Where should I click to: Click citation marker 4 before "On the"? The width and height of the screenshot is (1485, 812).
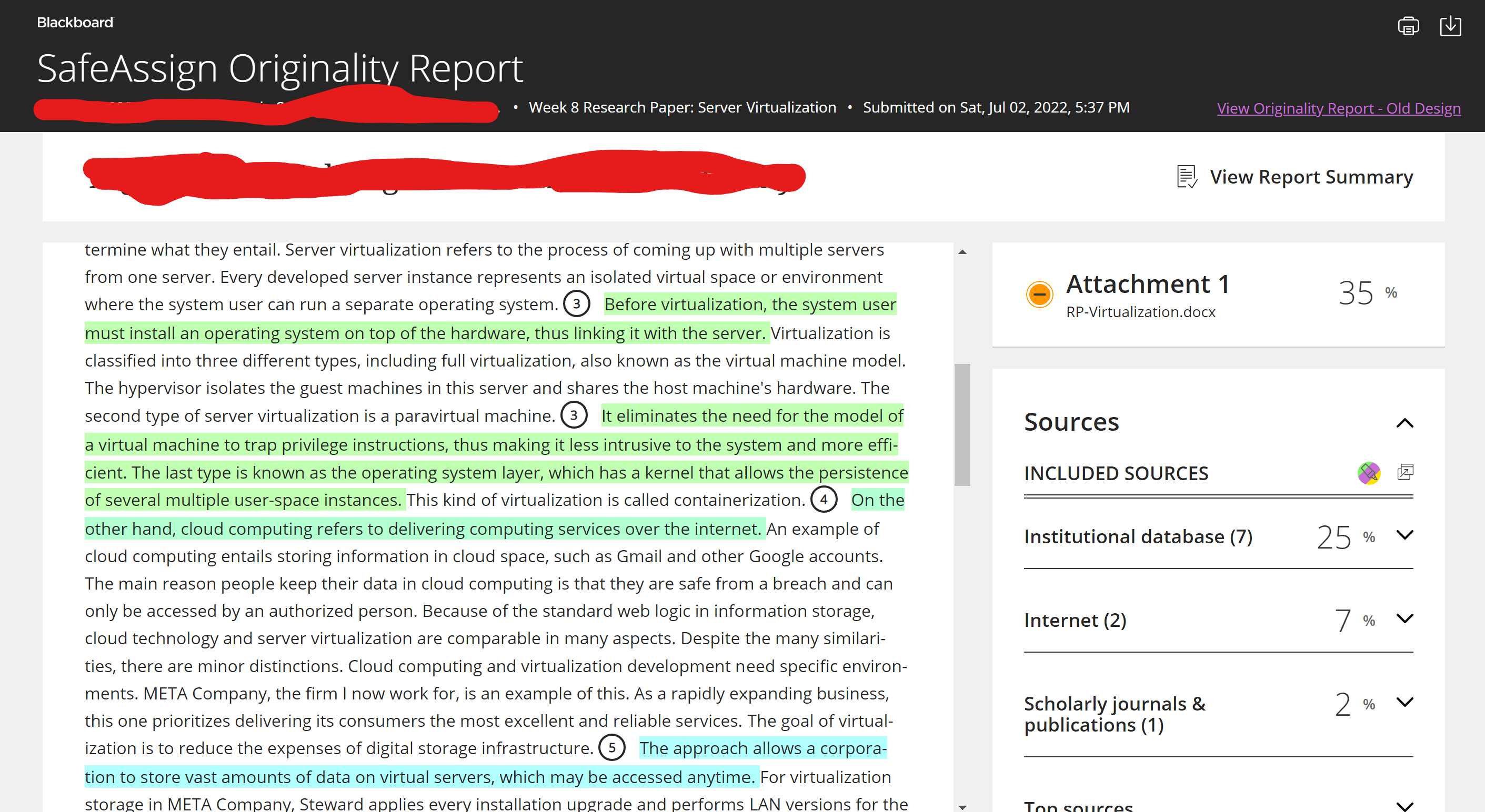(x=824, y=500)
